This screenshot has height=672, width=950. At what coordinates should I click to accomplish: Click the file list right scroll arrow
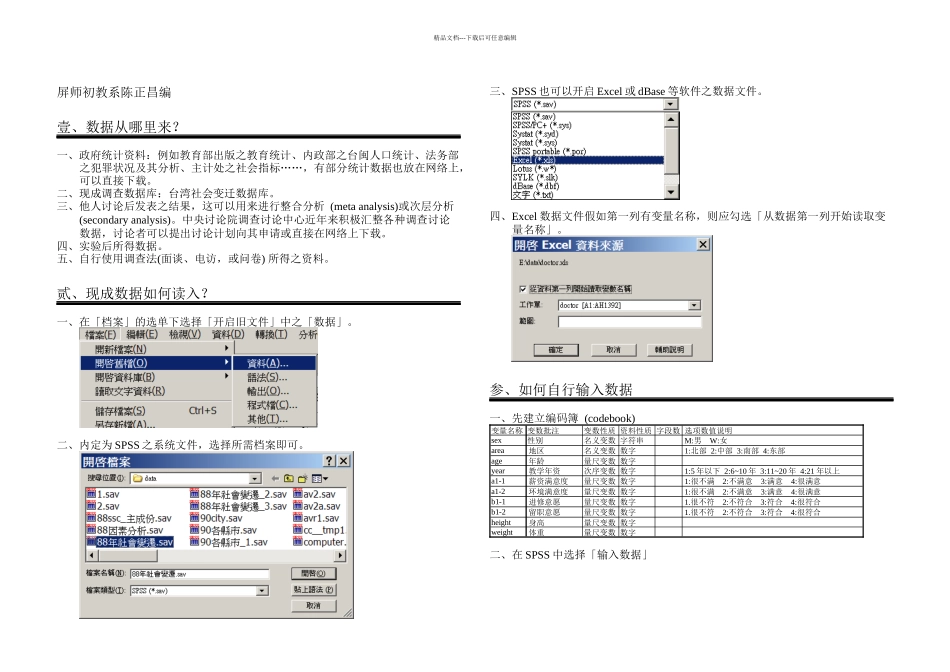[340, 555]
